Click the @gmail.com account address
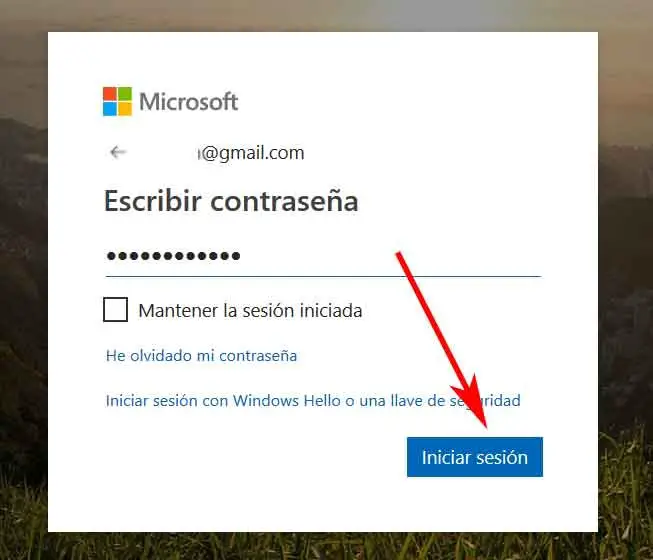This screenshot has width=653, height=560. pyautogui.click(x=251, y=153)
